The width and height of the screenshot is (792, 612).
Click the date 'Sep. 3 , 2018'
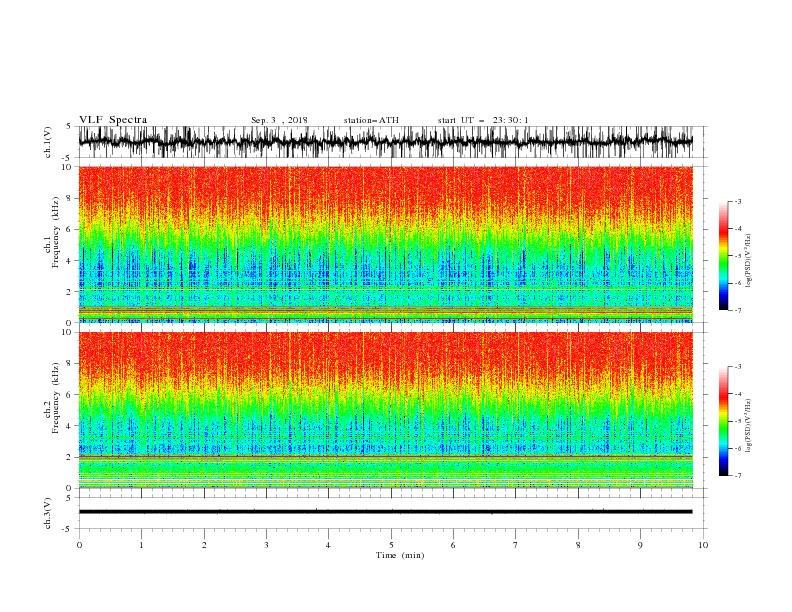[279, 120]
